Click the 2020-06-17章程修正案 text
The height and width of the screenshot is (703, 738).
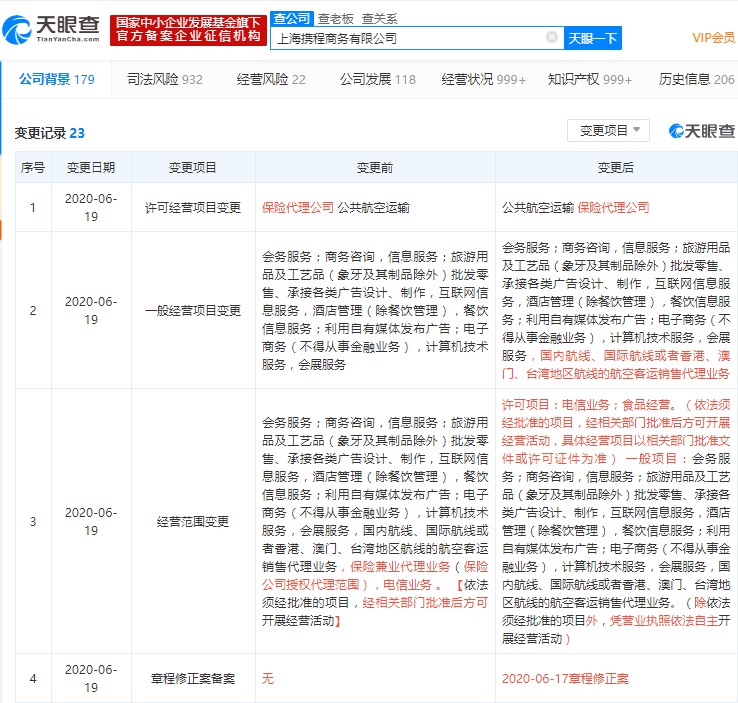pyautogui.click(x=565, y=679)
